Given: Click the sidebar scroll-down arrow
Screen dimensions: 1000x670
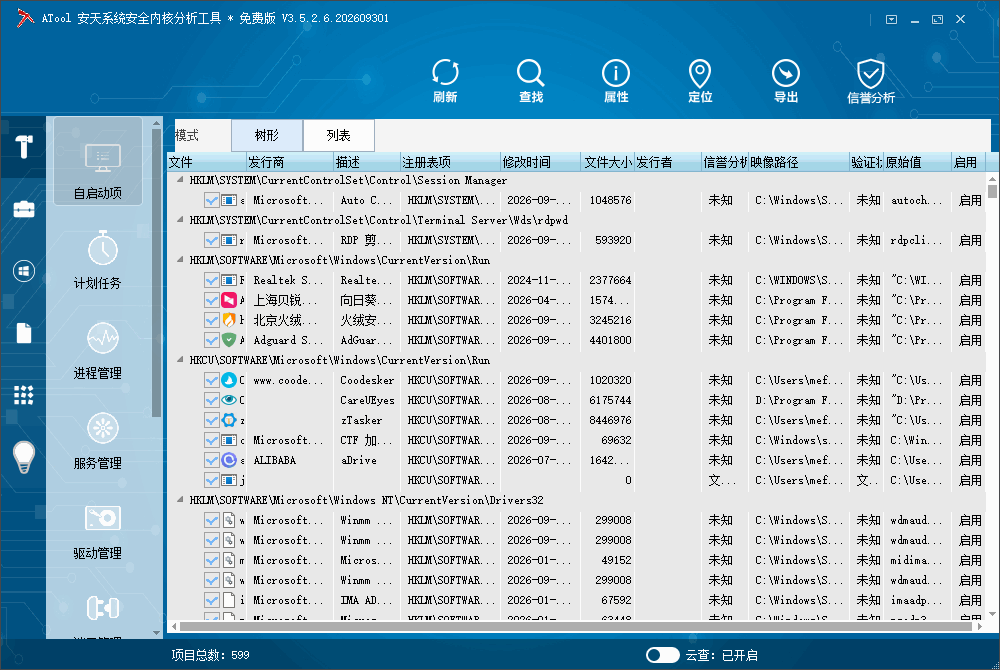Looking at the screenshot, I should point(157,633).
